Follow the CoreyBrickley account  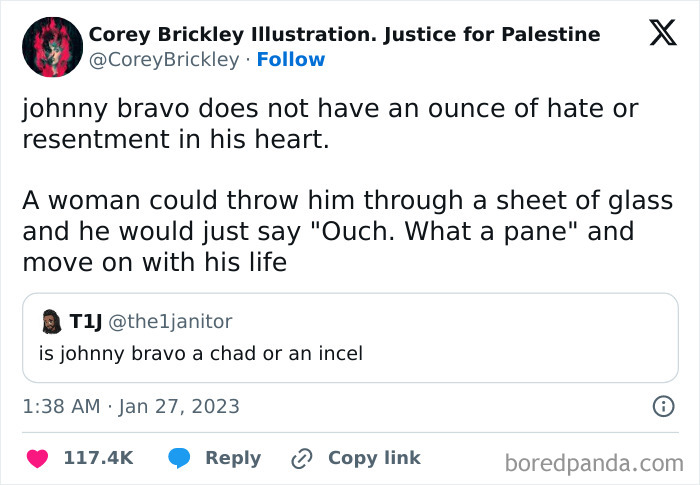tap(290, 60)
